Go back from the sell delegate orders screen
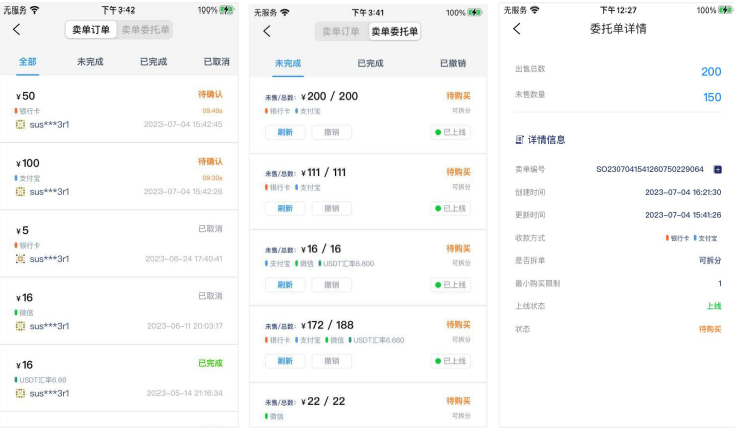 point(267,31)
